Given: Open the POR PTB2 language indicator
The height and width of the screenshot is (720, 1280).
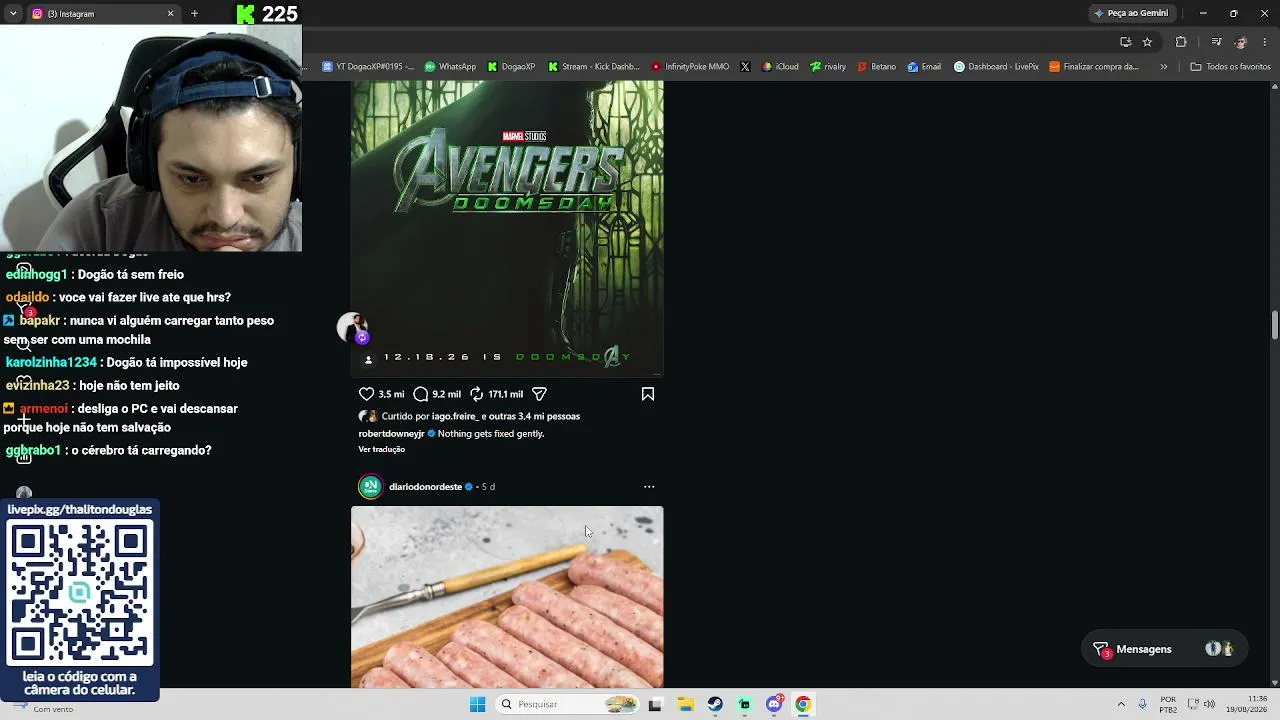Looking at the screenshot, I should point(1168,704).
